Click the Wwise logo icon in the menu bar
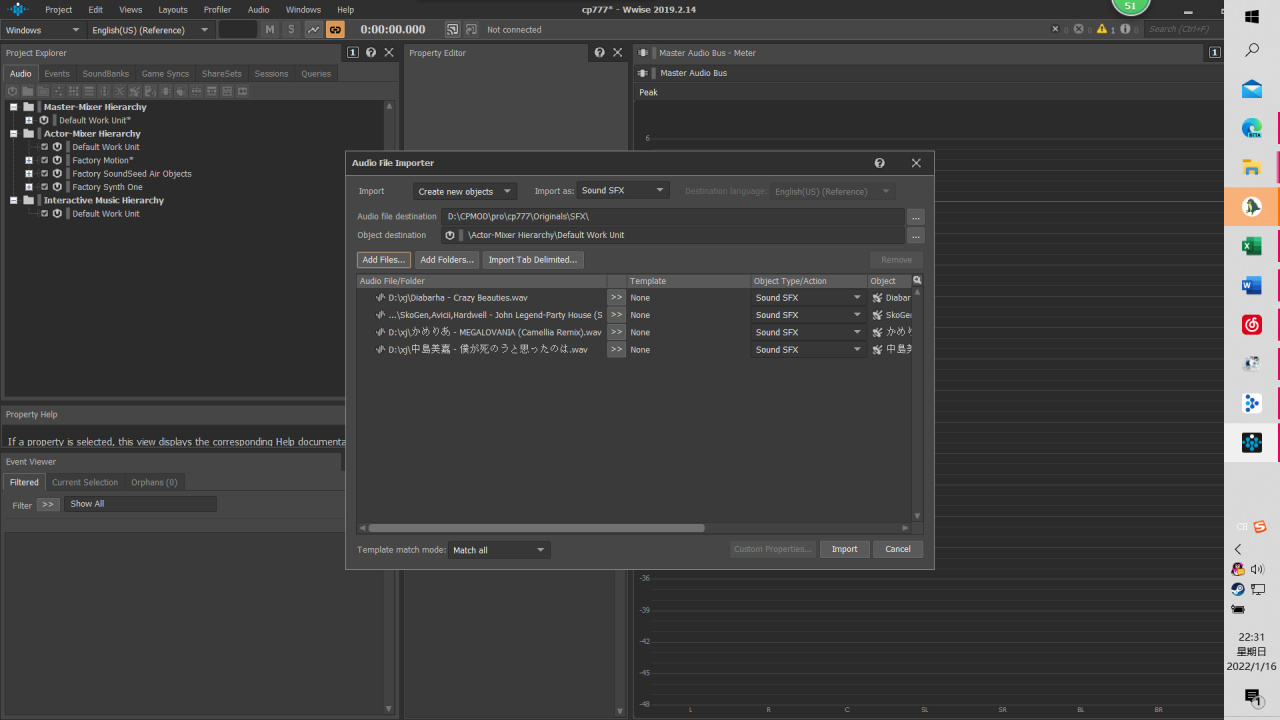Viewport: 1280px width, 720px height. (x=18, y=9)
